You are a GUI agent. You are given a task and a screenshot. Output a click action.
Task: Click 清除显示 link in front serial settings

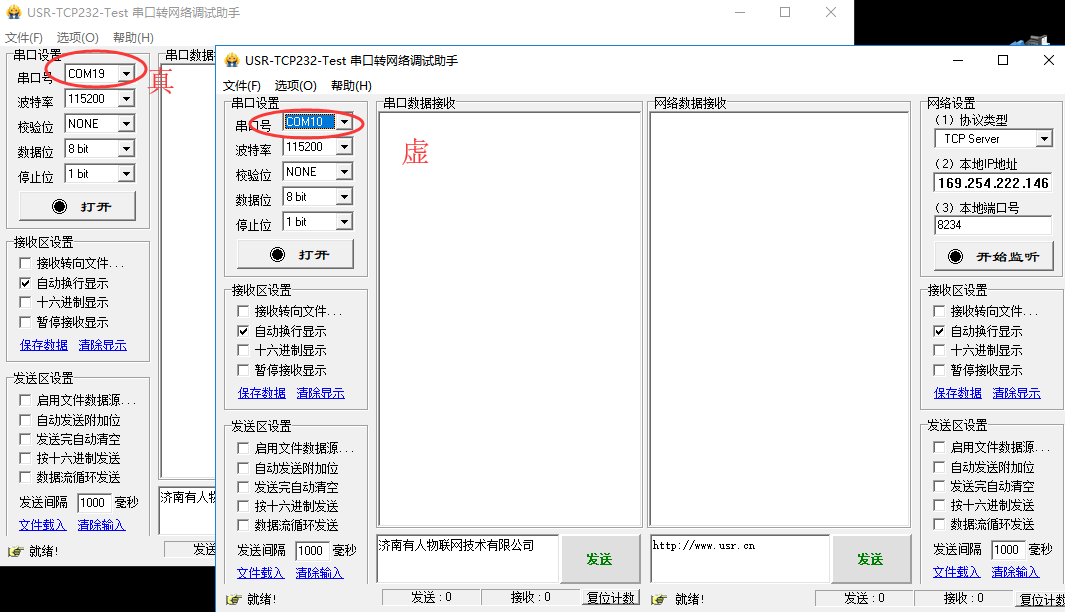click(320, 393)
